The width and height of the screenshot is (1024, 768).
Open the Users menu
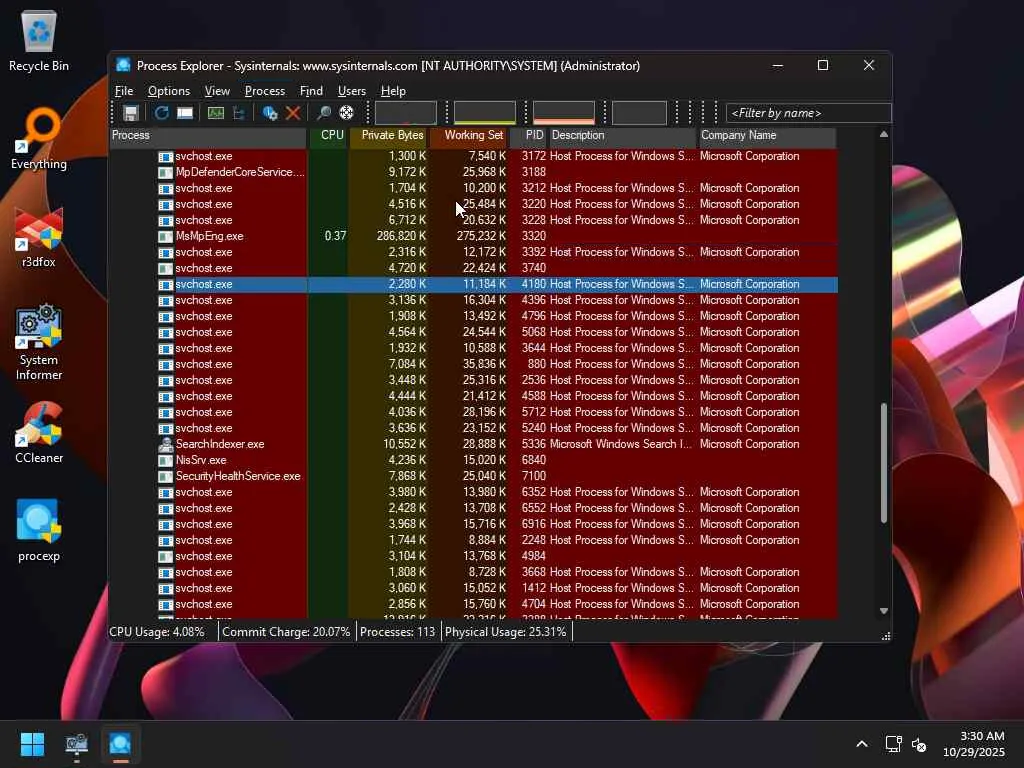pyautogui.click(x=351, y=91)
